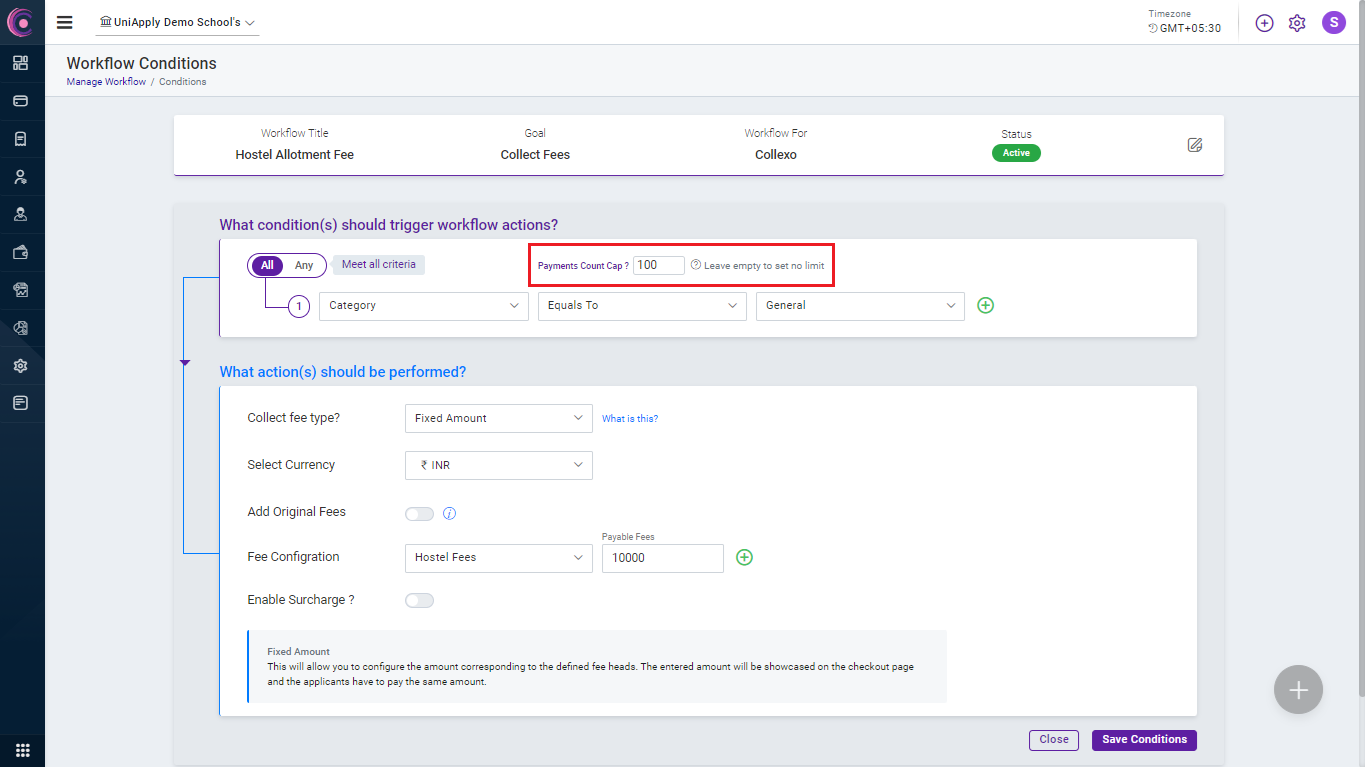Click the Save Conditions button
The image size is (1365, 767).
pyautogui.click(x=1144, y=740)
